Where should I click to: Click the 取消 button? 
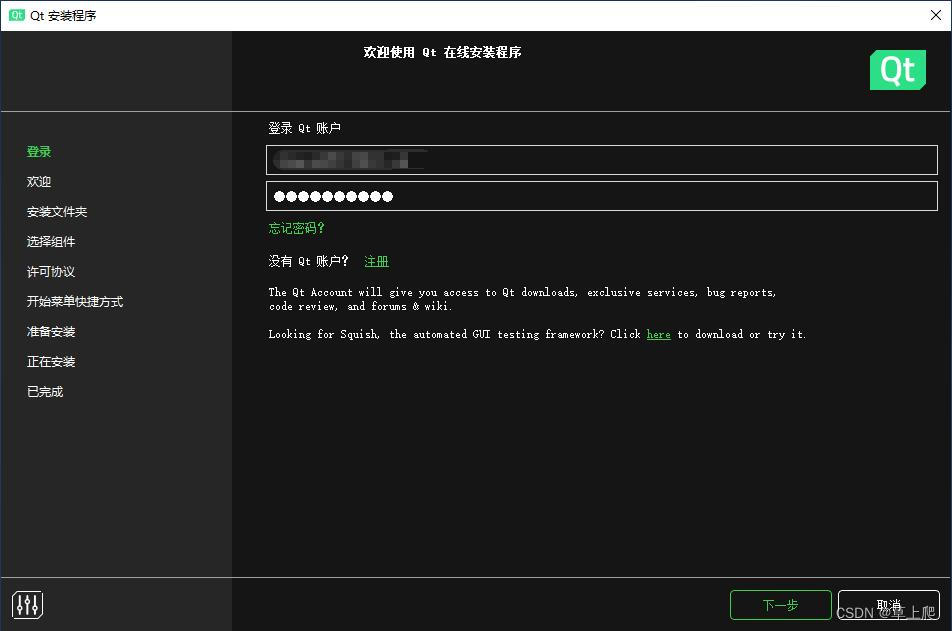(x=888, y=604)
